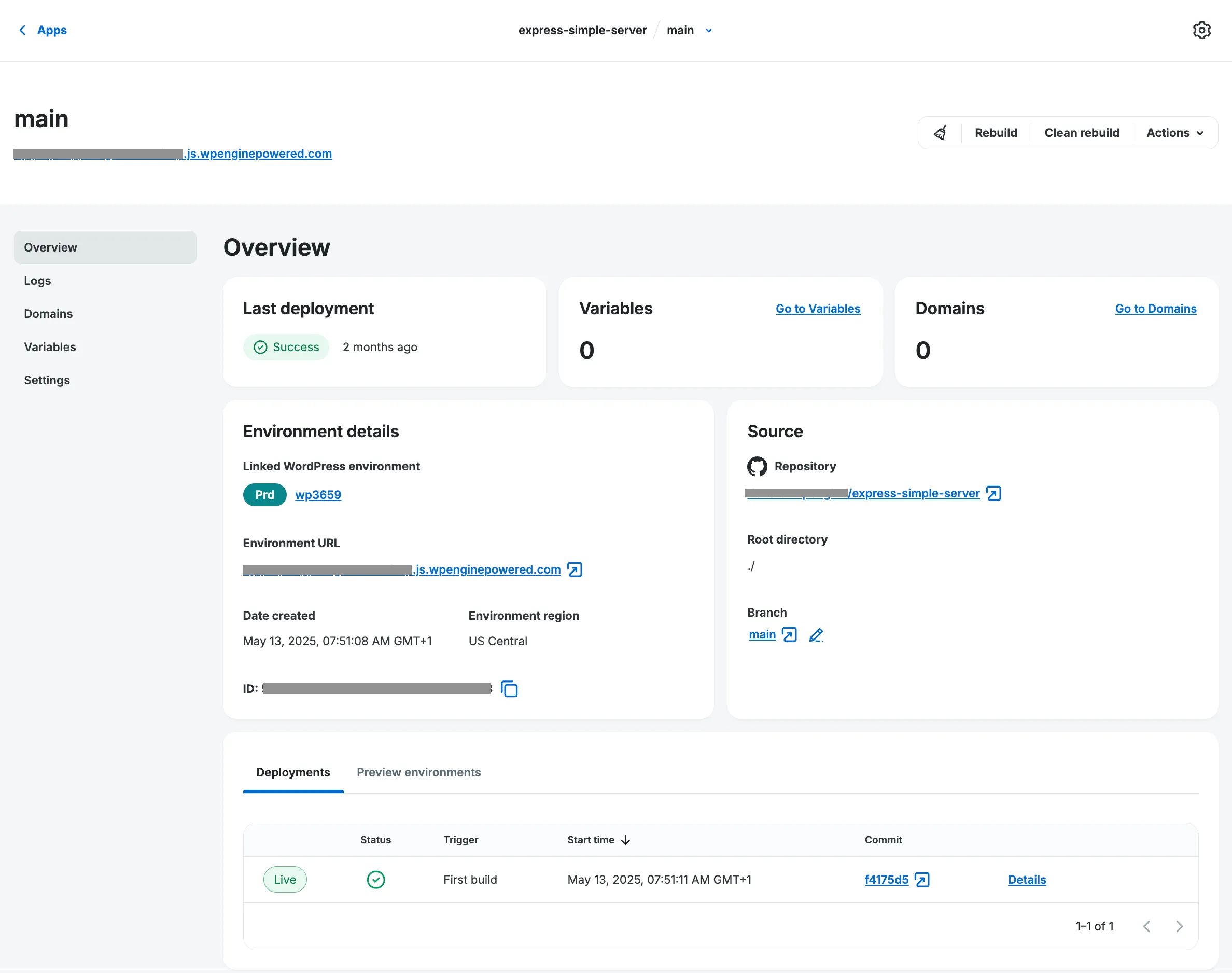This screenshot has height=973, width=1232.
Task: Click the './' root directory value
Action: (751, 566)
